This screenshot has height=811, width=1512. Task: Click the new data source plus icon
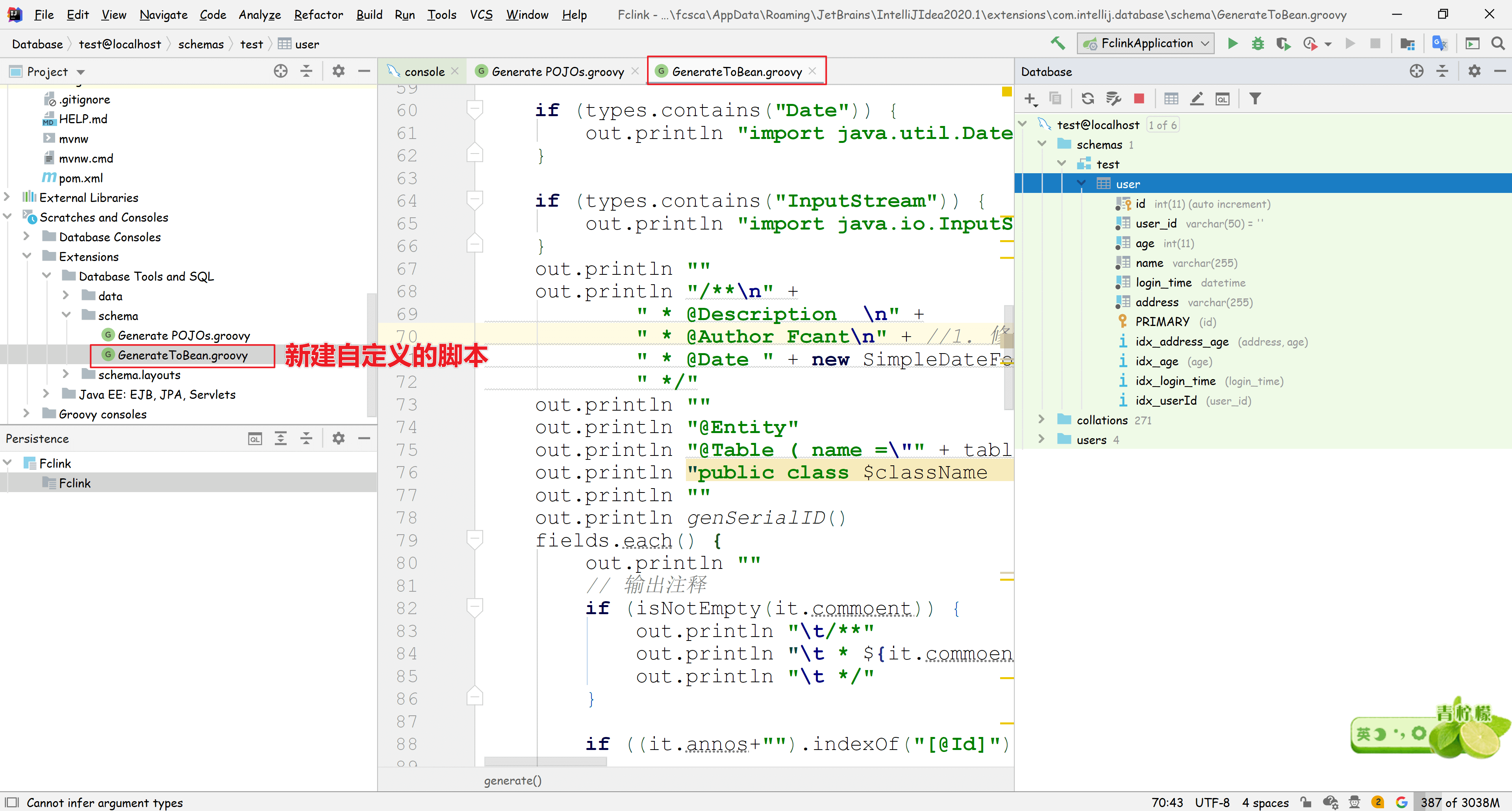(1030, 98)
